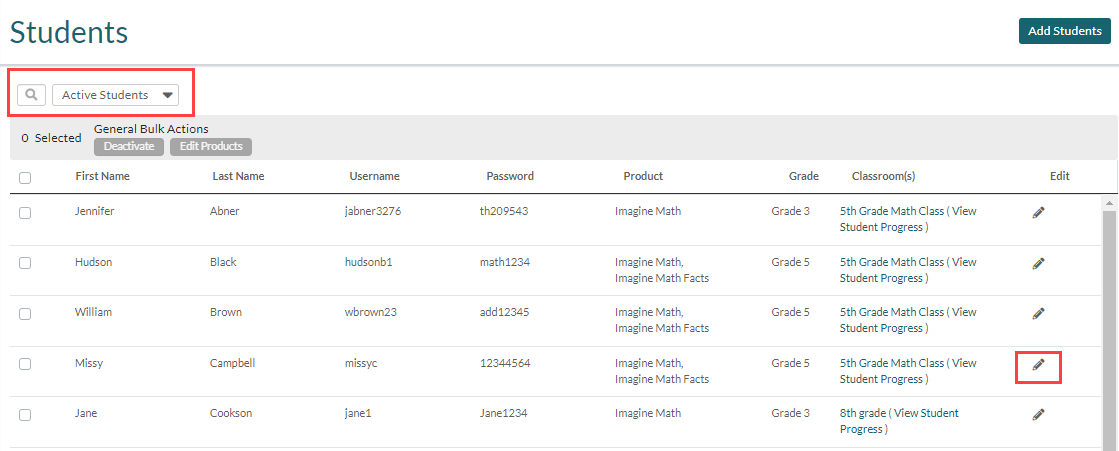Viewport: 1119px width, 451px height.
Task: Select Hudson Black's row checkbox
Action: point(25,263)
